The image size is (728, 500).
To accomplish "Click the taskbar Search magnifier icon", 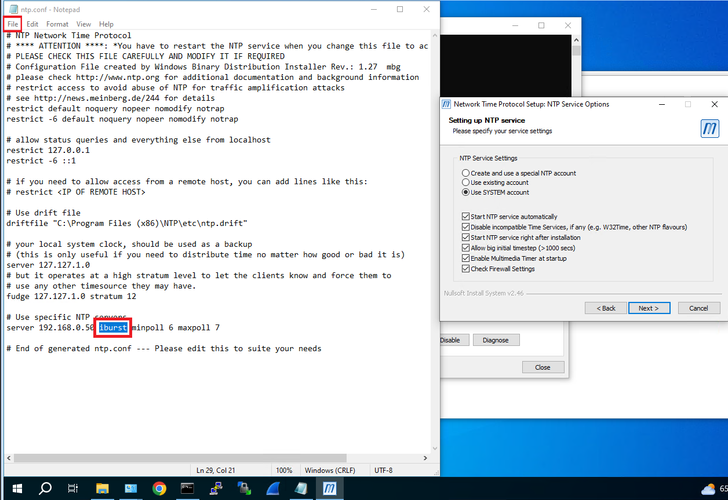I will pos(45,488).
